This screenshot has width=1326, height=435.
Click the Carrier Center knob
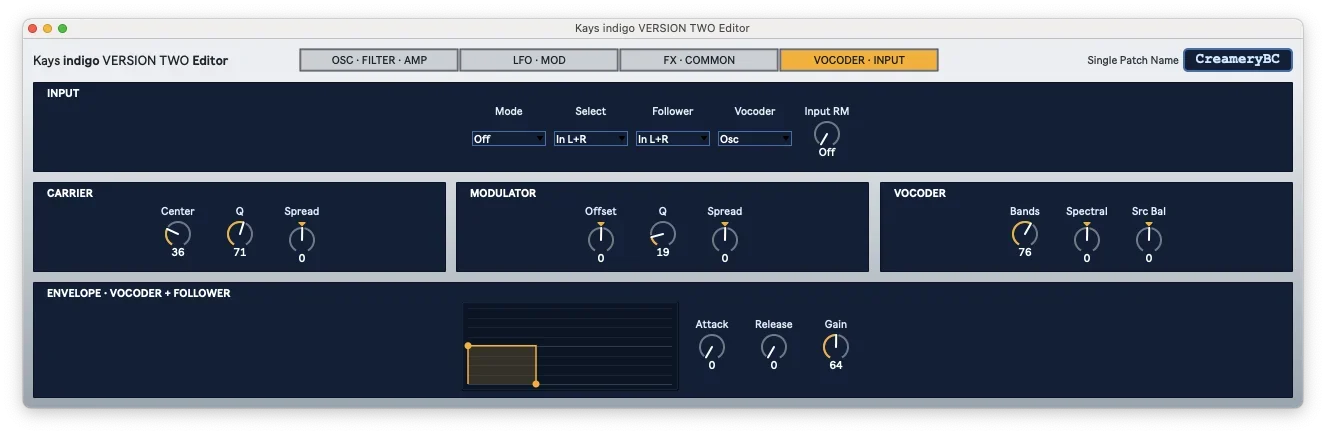178,234
